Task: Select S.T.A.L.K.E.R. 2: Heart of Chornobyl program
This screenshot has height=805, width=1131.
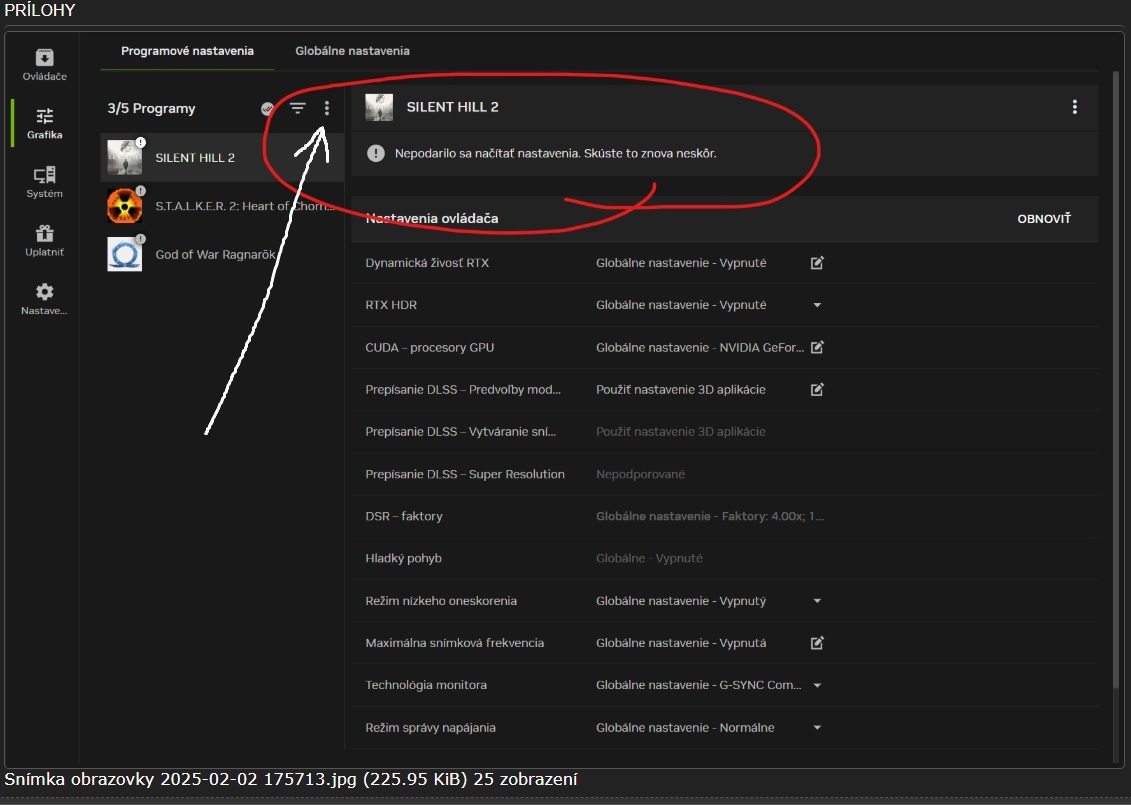Action: coord(222,206)
